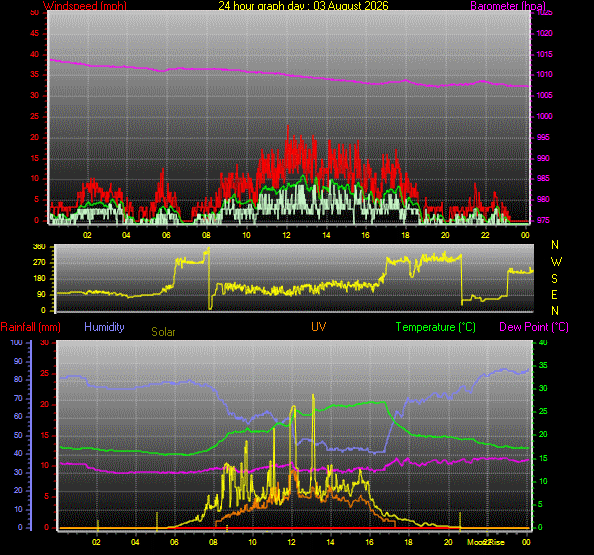This screenshot has height=555, width=594.
Task: Click humidity axis value "70"
Action: [18, 398]
